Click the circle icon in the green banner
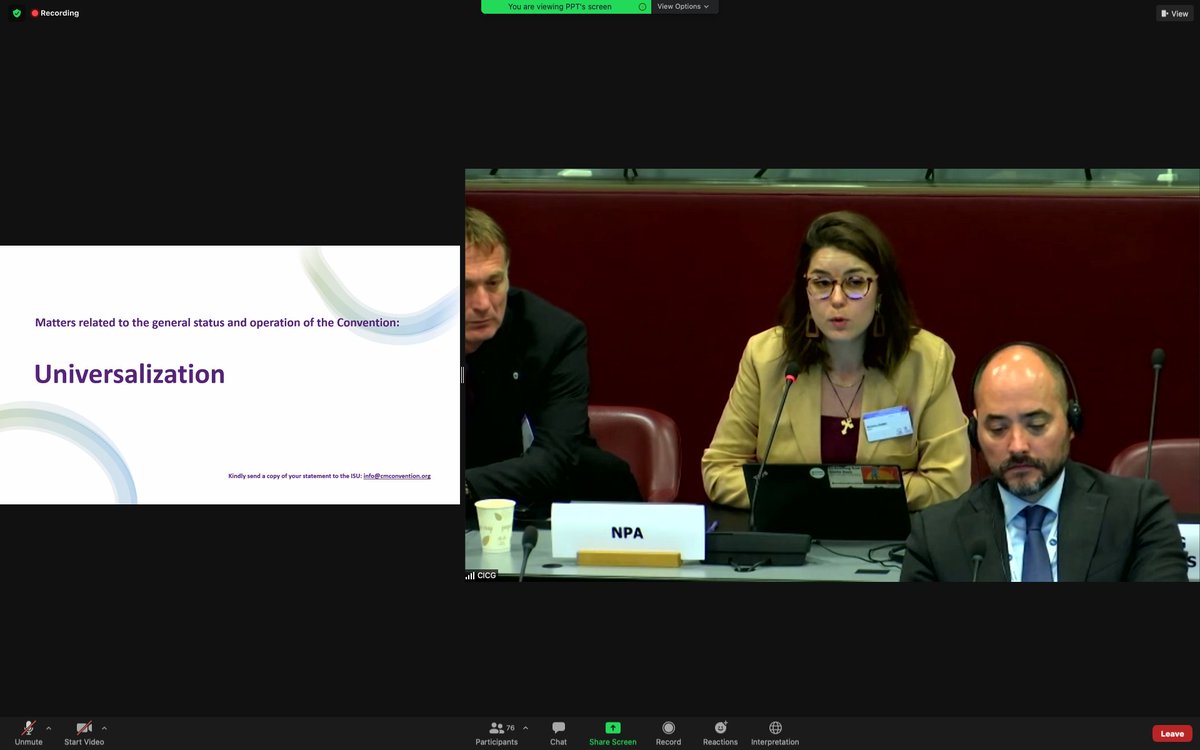Image resolution: width=1200 pixels, height=750 pixels. (x=643, y=7)
